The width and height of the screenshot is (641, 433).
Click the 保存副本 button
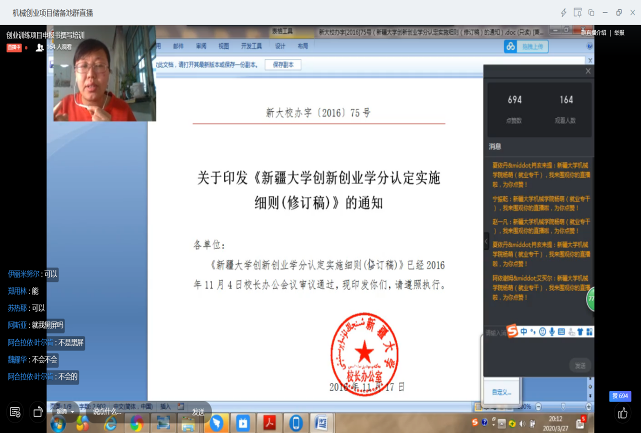coord(283,65)
